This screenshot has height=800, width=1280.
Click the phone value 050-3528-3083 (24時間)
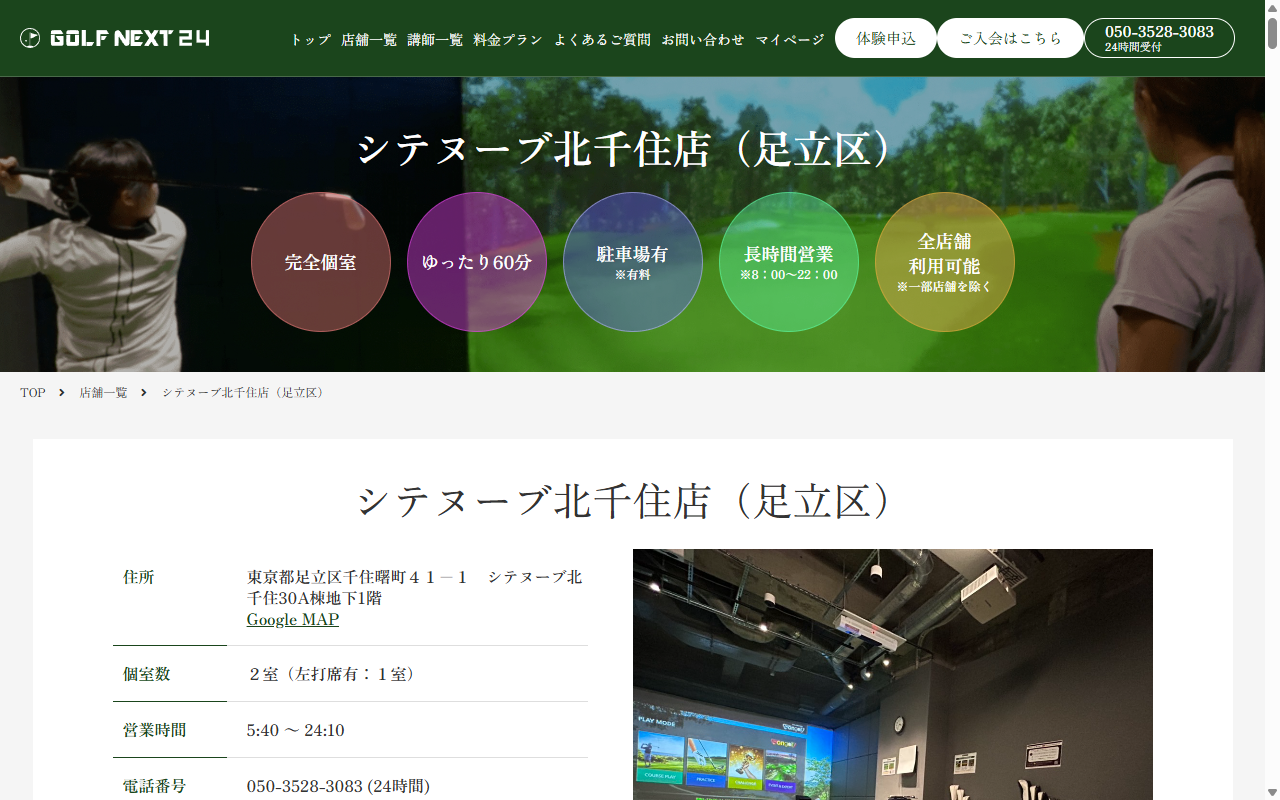(338, 786)
